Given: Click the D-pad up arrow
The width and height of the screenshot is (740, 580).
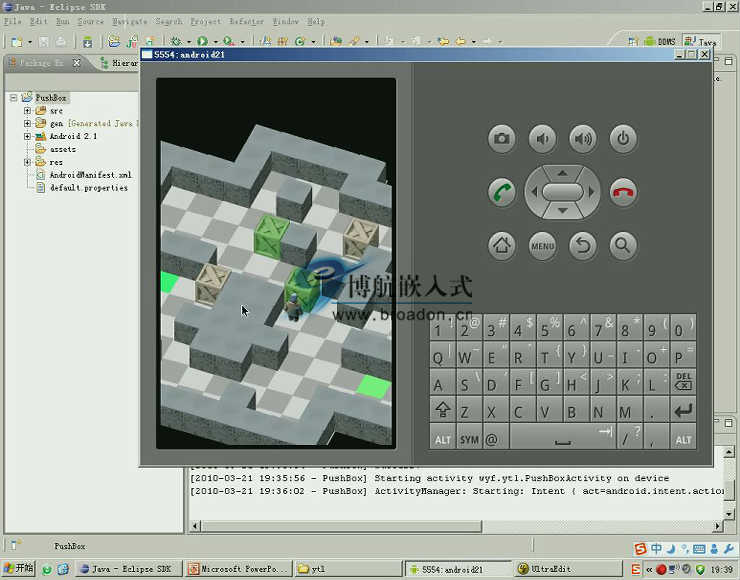Looking at the screenshot, I should point(562,173).
